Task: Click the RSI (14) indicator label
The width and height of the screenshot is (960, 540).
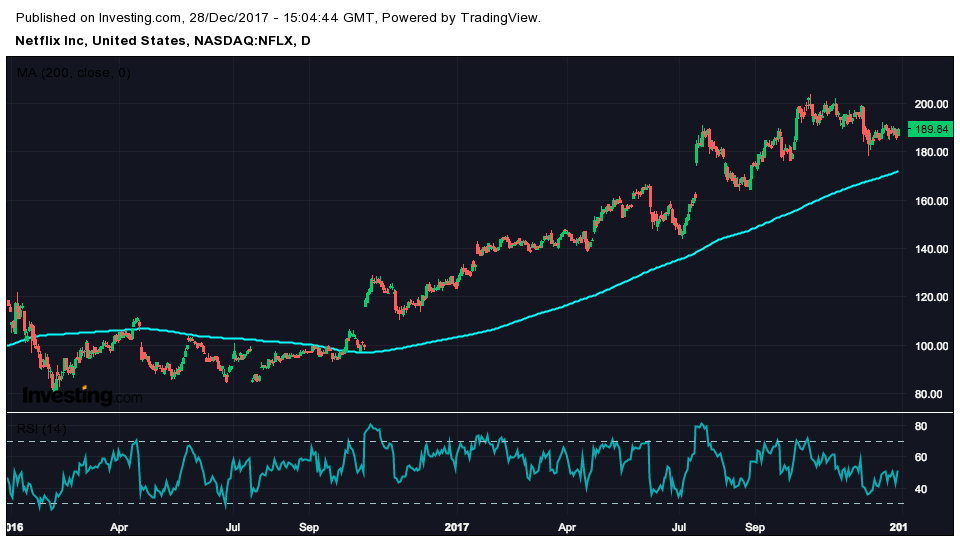Action: (41, 429)
